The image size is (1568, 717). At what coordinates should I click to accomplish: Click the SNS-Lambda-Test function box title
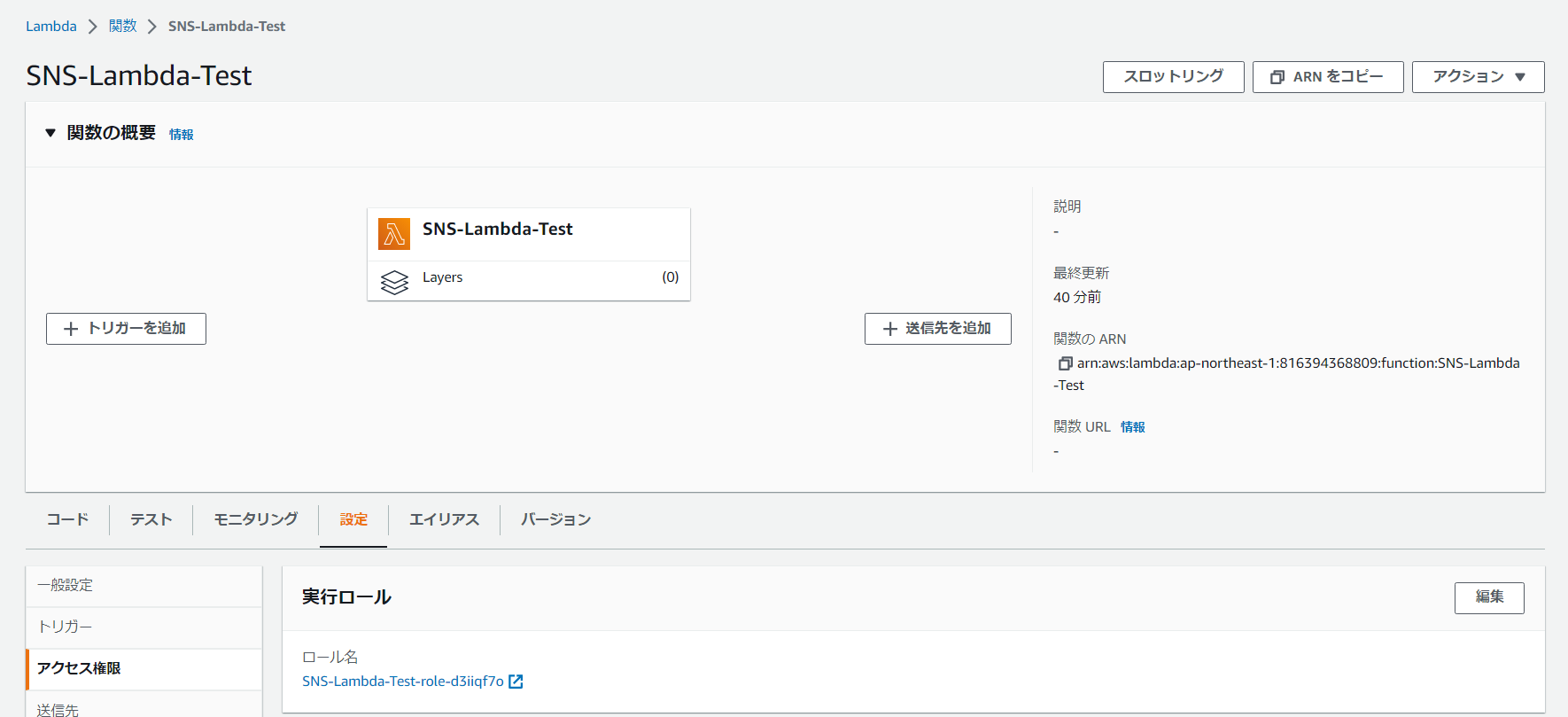[498, 229]
